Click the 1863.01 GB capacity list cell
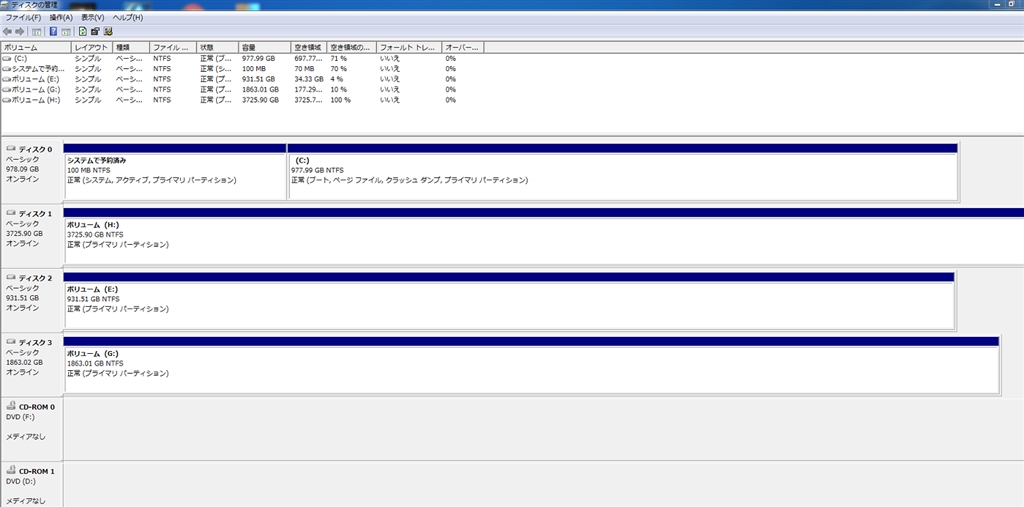Image resolution: width=1024 pixels, height=507 pixels. point(261,90)
